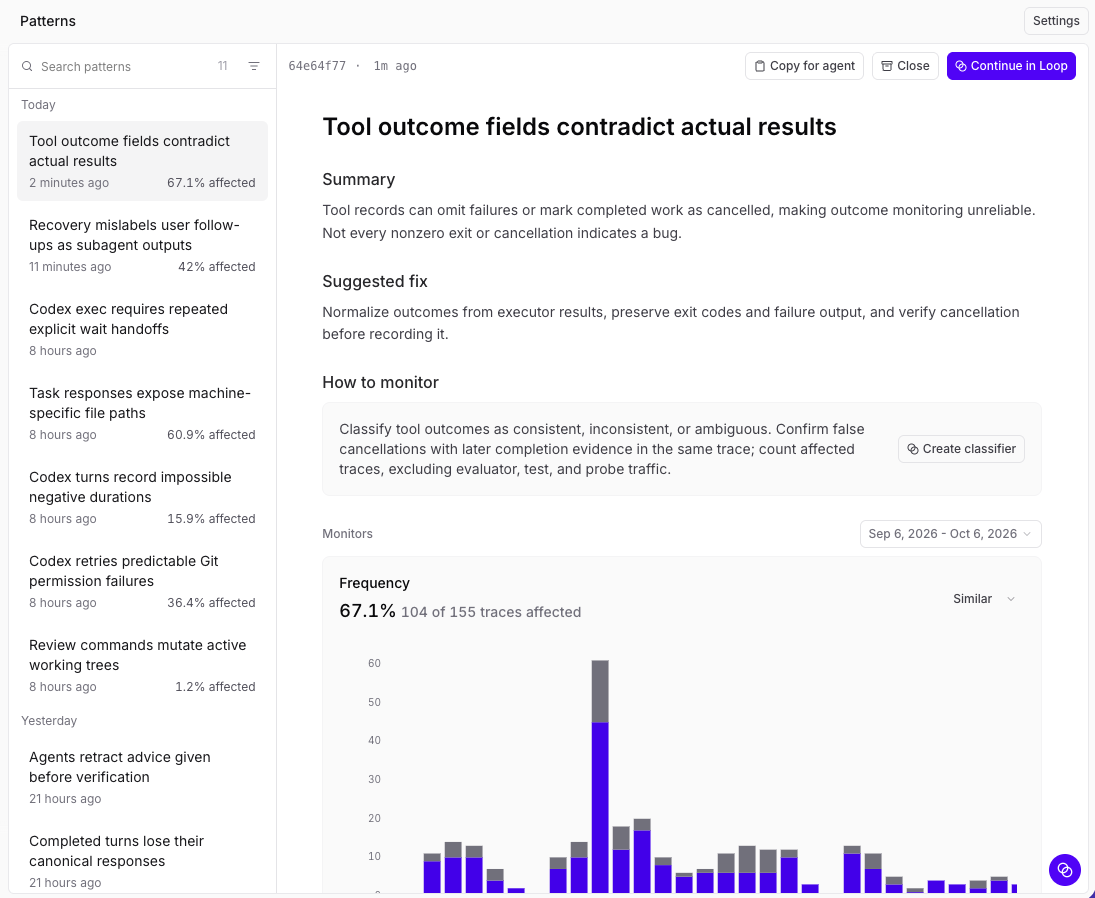The height and width of the screenshot is (898, 1095).
Task: Create classifier for this pattern
Action: 961,449
